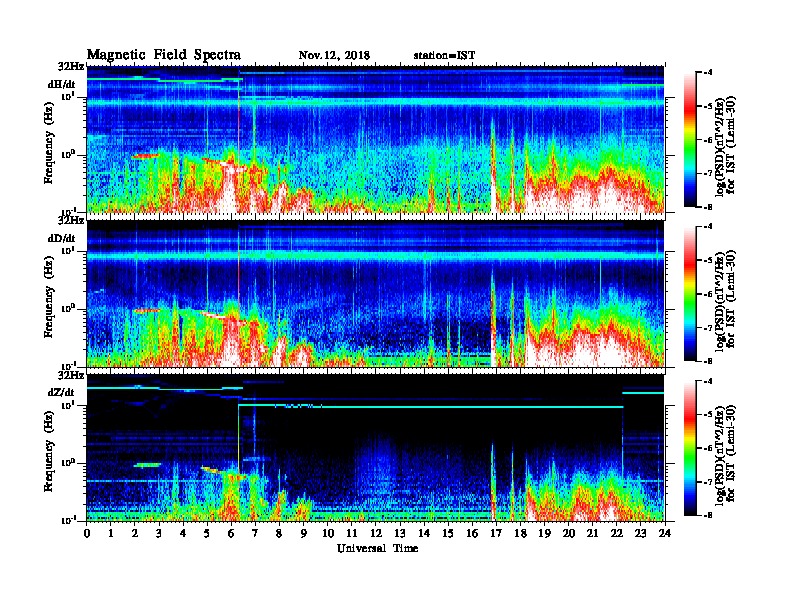Click the "Magnetic Field Spectra" title

tap(164, 55)
